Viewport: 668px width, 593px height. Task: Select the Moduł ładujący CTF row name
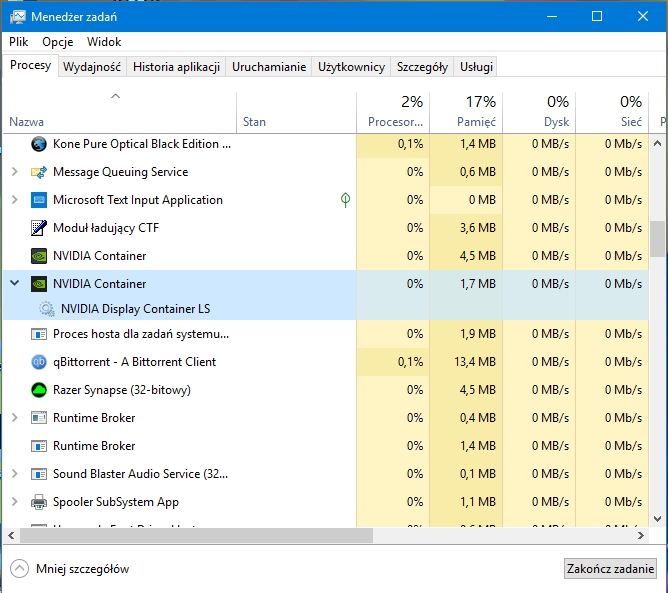click(x=106, y=228)
